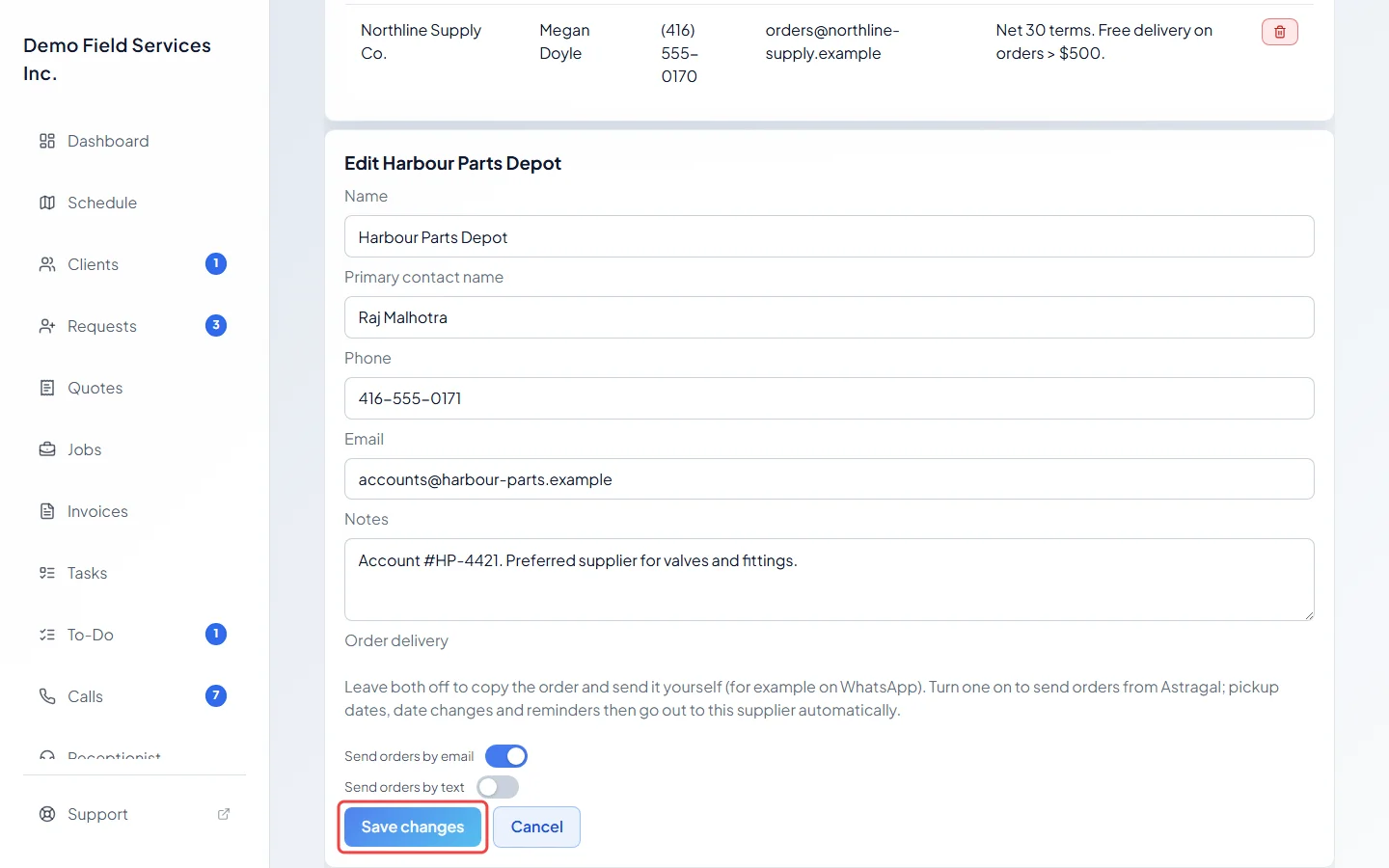Click the Net 30 terms note
Viewport: 1389px width, 868px height.
pyautogui.click(x=1104, y=41)
